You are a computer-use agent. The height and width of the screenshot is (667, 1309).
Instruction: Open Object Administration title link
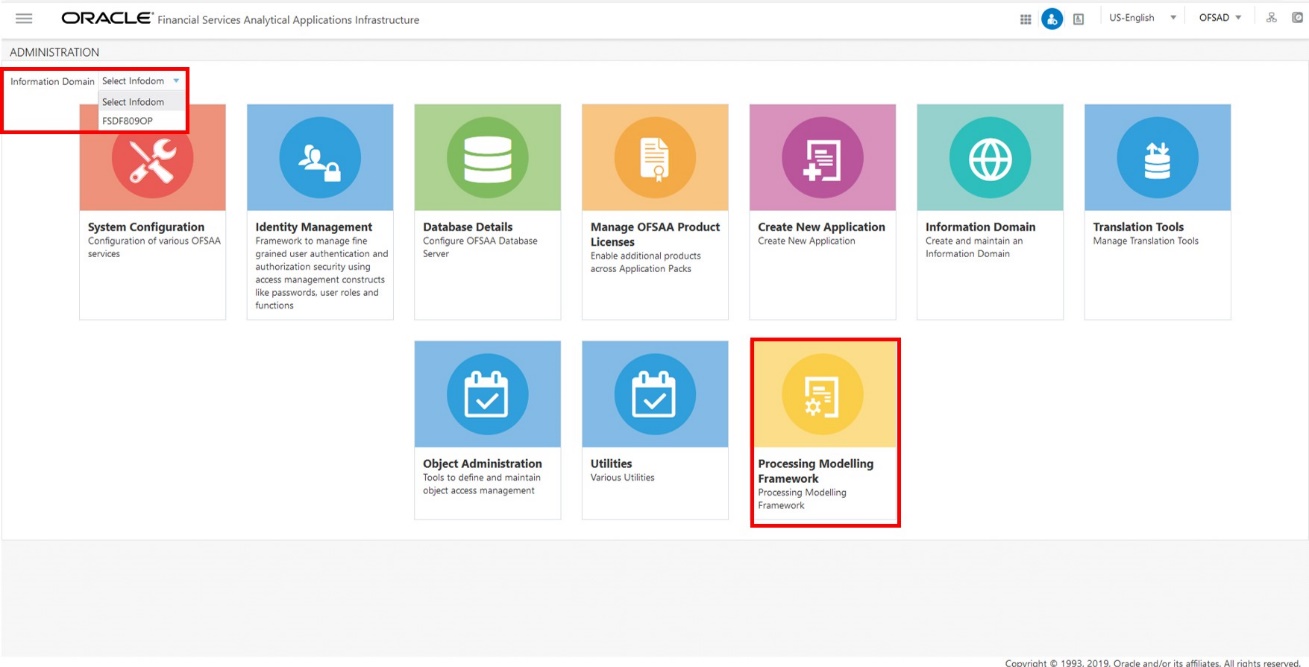[x=483, y=464]
